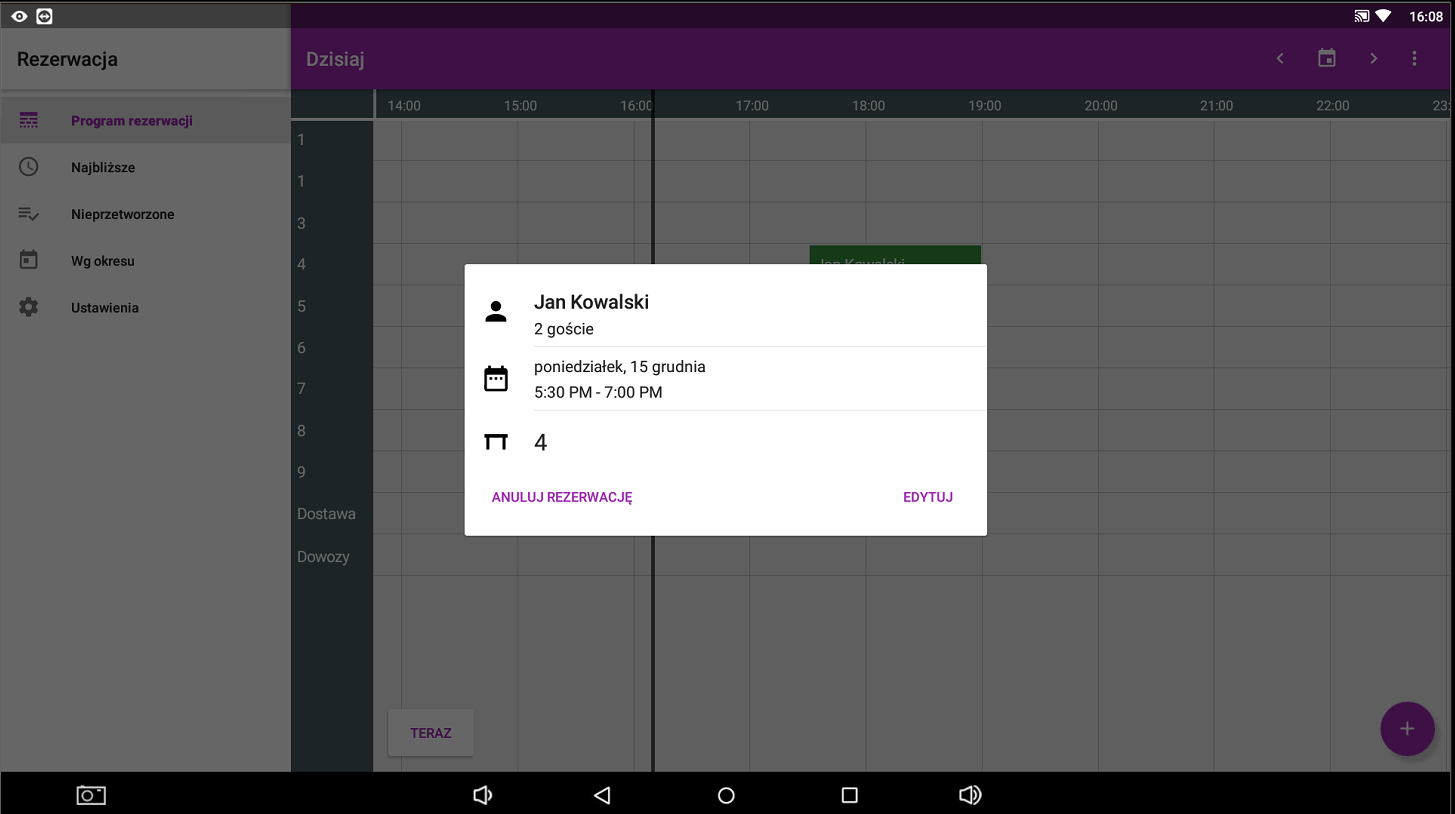The height and width of the screenshot is (814, 1455).
Task: Click the screenshot camera icon in navigation bar
Action: [x=91, y=795]
